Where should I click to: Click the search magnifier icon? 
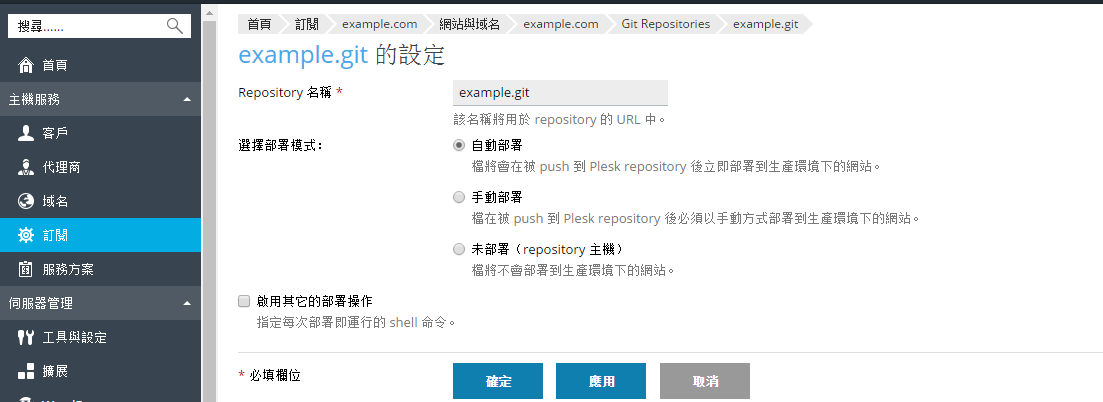click(x=174, y=26)
